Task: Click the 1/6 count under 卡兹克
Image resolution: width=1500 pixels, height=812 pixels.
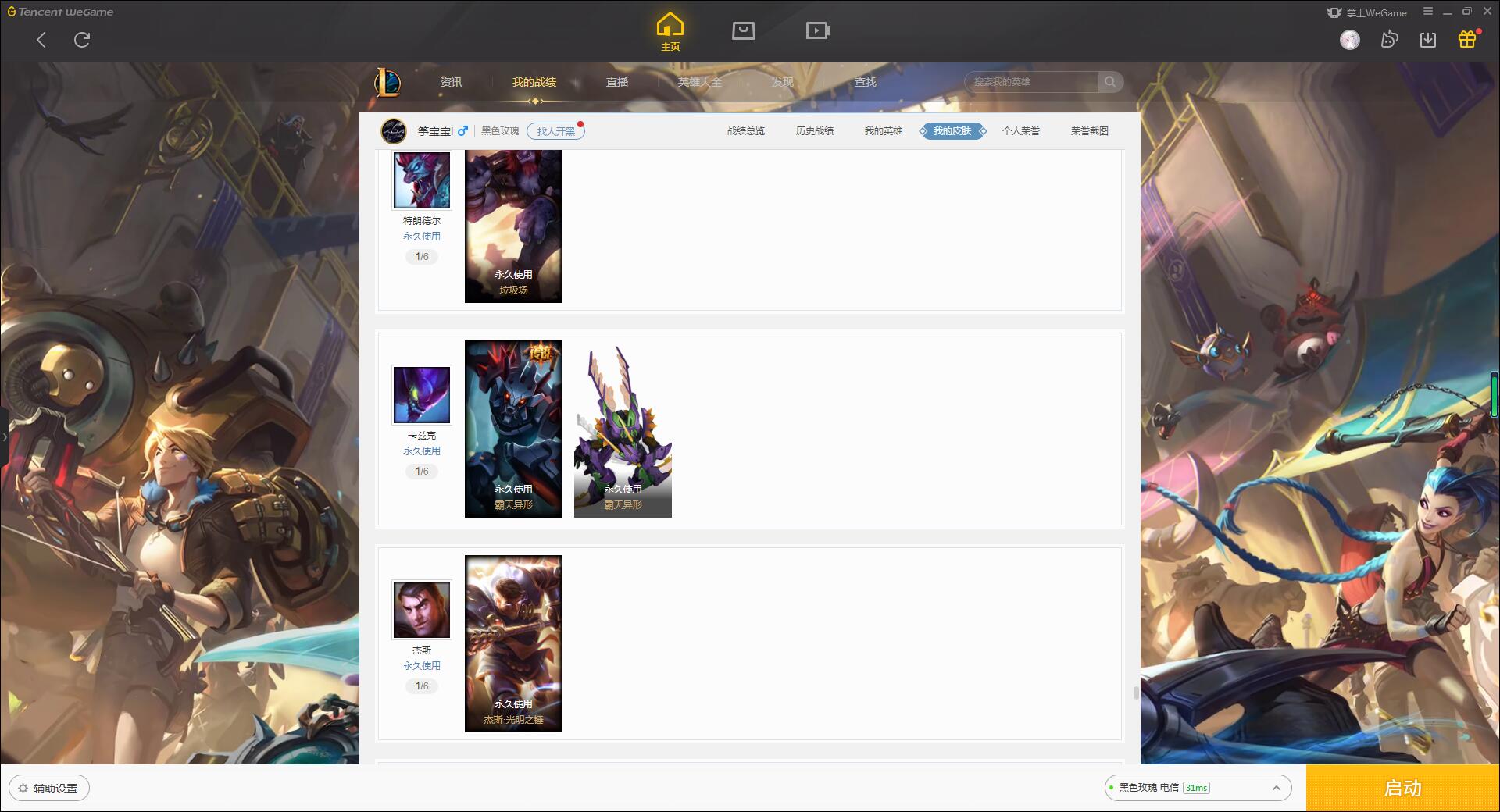Action: (422, 472)
